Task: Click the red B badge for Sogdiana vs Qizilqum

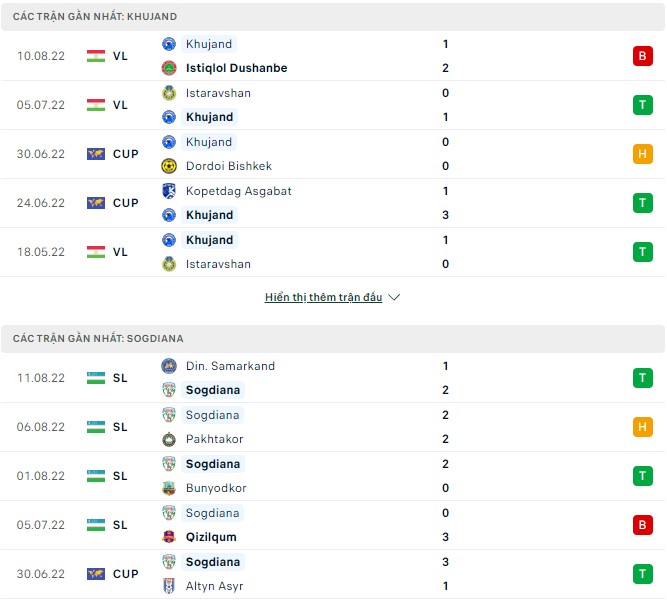Action: pos(642,525)
